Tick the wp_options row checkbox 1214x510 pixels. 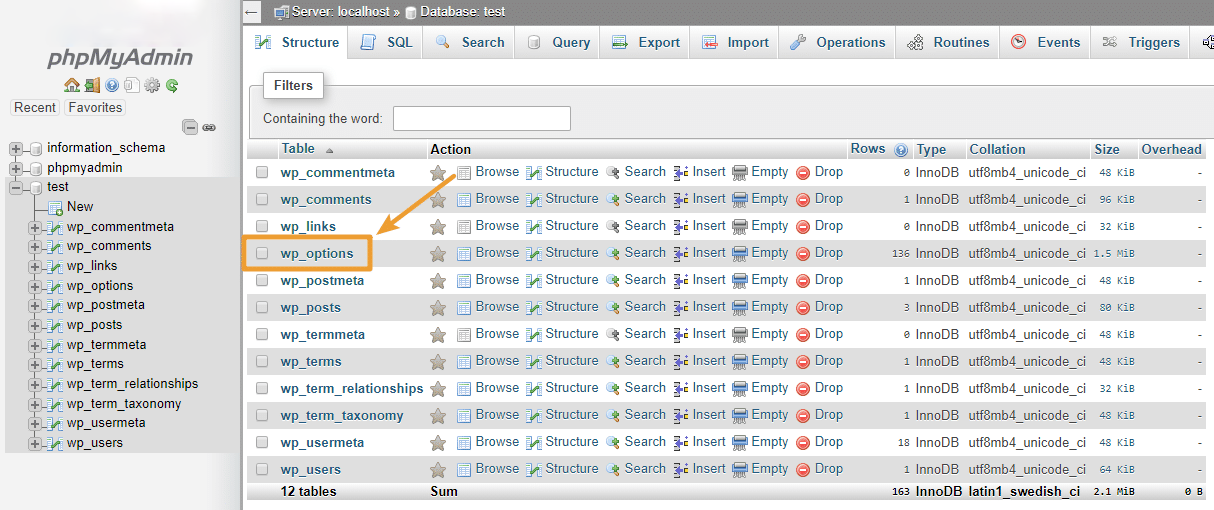(x=262, y=253)
